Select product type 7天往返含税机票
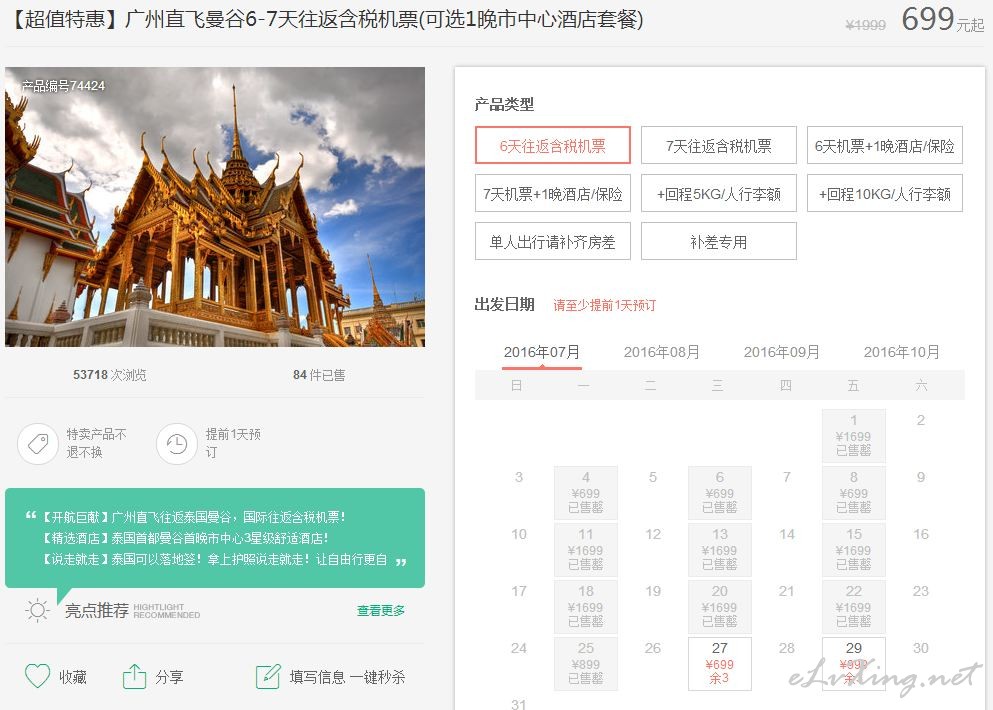Screen dimensions: 993x710 point(719,146)
